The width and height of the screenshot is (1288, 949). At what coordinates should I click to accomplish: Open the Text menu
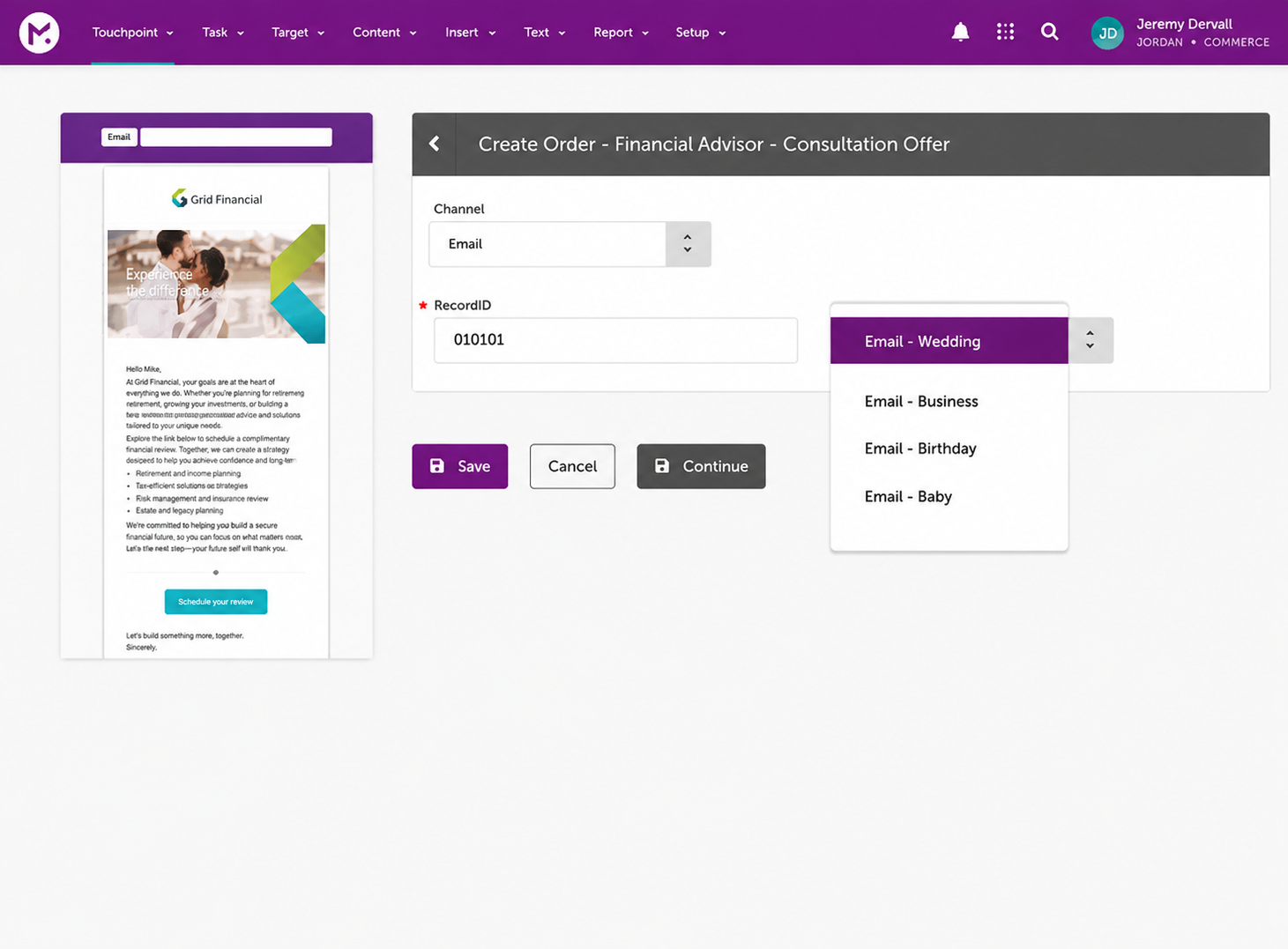pyautogui.click(x=544, y=33)
